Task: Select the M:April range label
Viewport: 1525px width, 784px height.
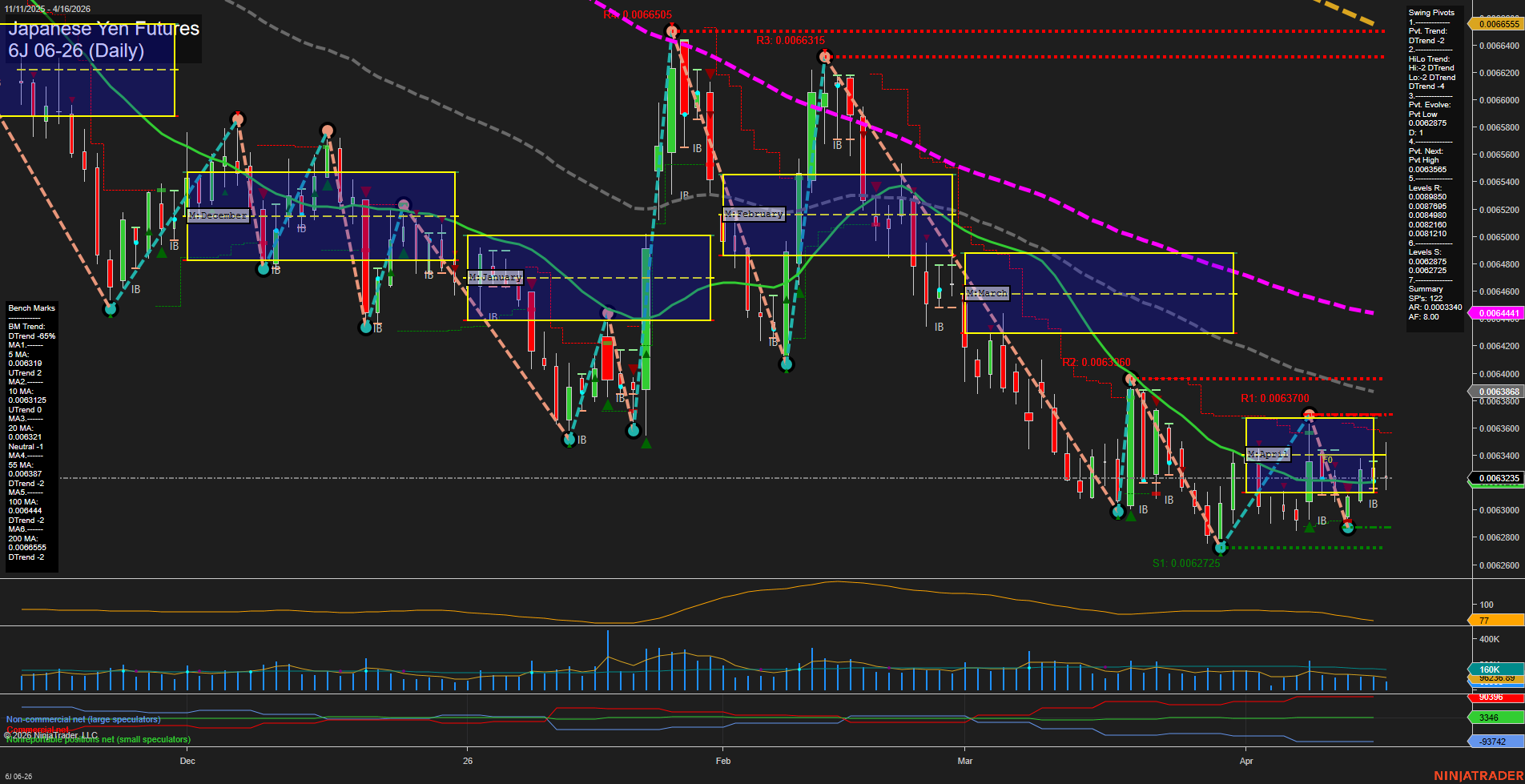Action: tap(1268, 454)
